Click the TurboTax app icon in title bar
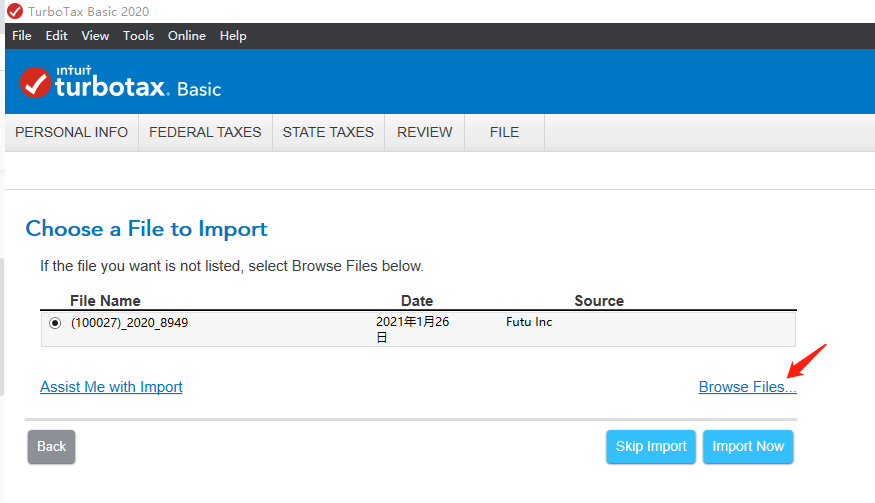 14,11
